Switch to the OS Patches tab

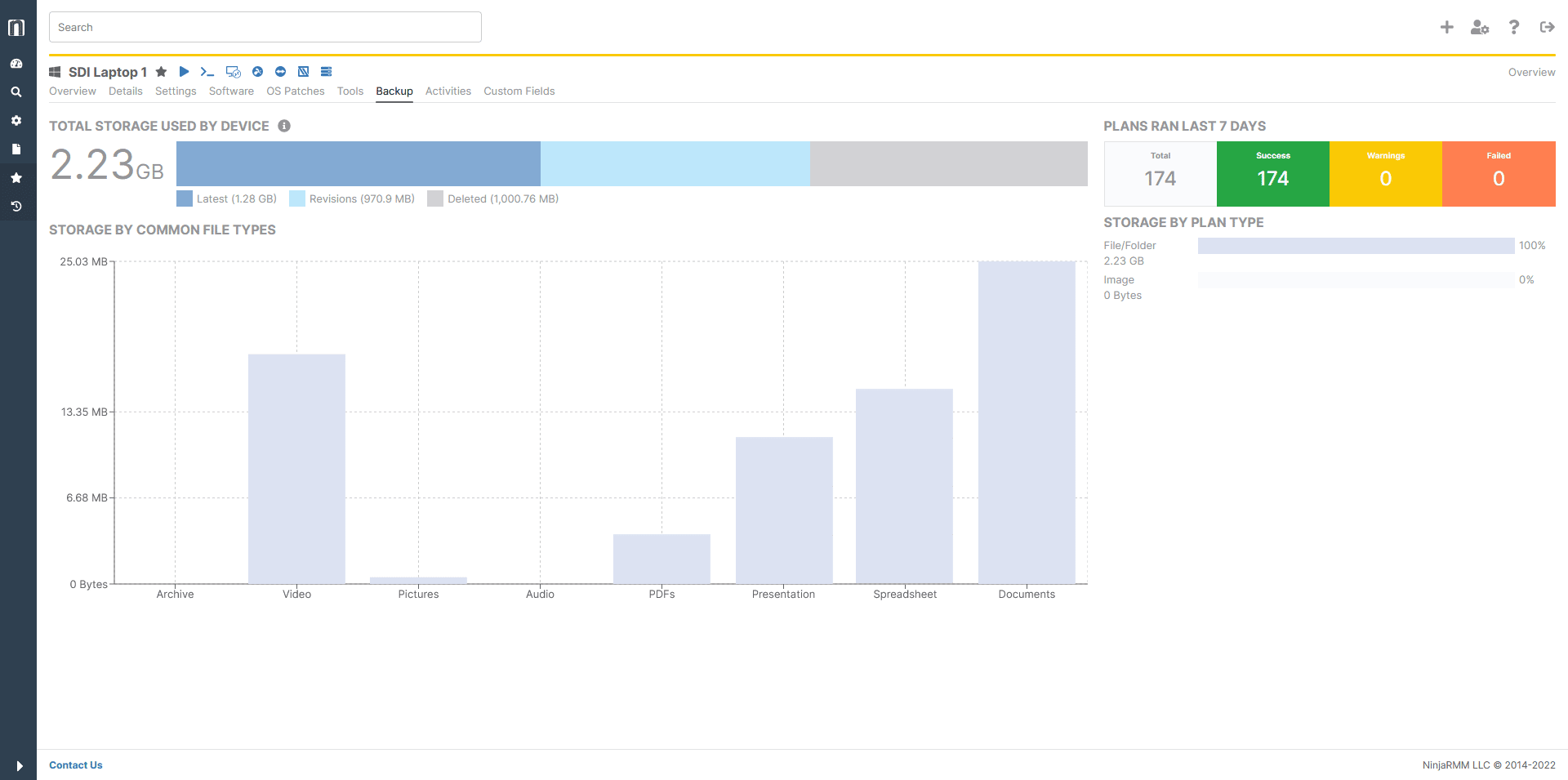295,91
